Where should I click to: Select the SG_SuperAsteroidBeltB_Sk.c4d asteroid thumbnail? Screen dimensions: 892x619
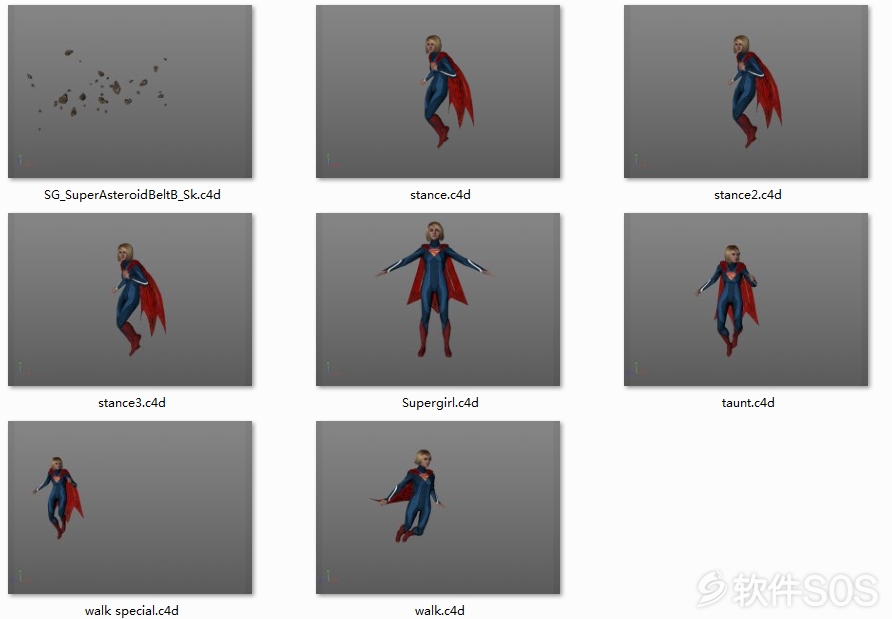point(130,92)
